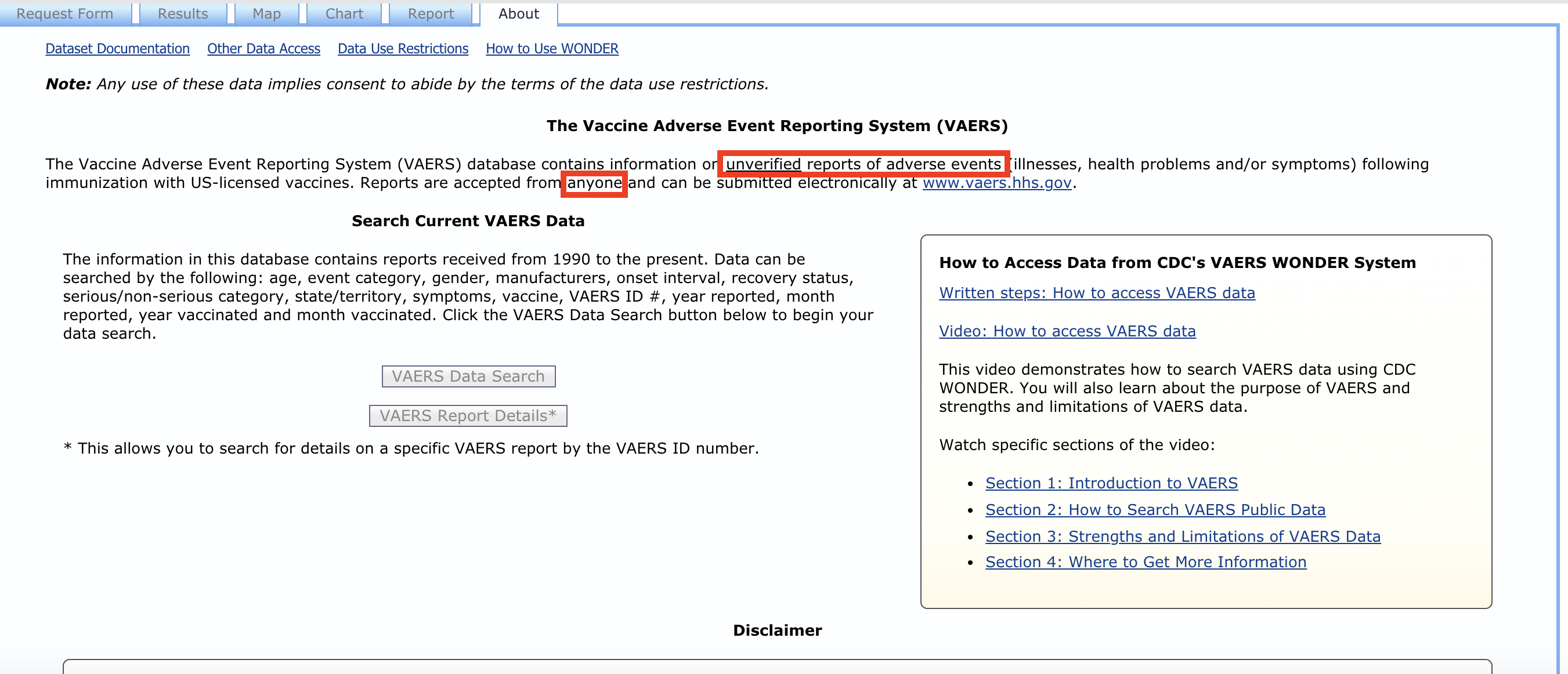Switch to the Chart tab

[x=344, y=13]
